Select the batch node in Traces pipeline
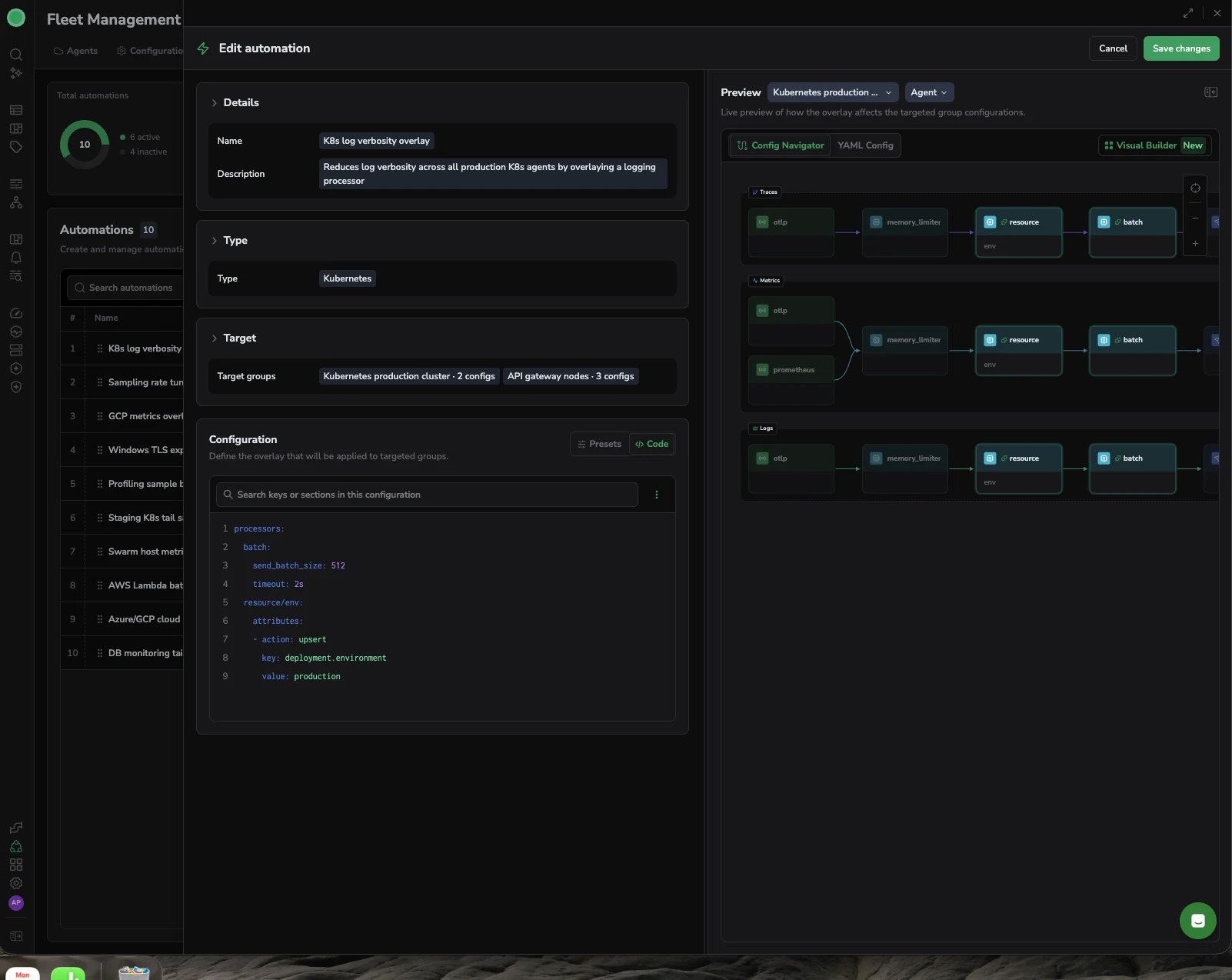The width and height of the screenshot is (1232, 980). (1132, 232)
